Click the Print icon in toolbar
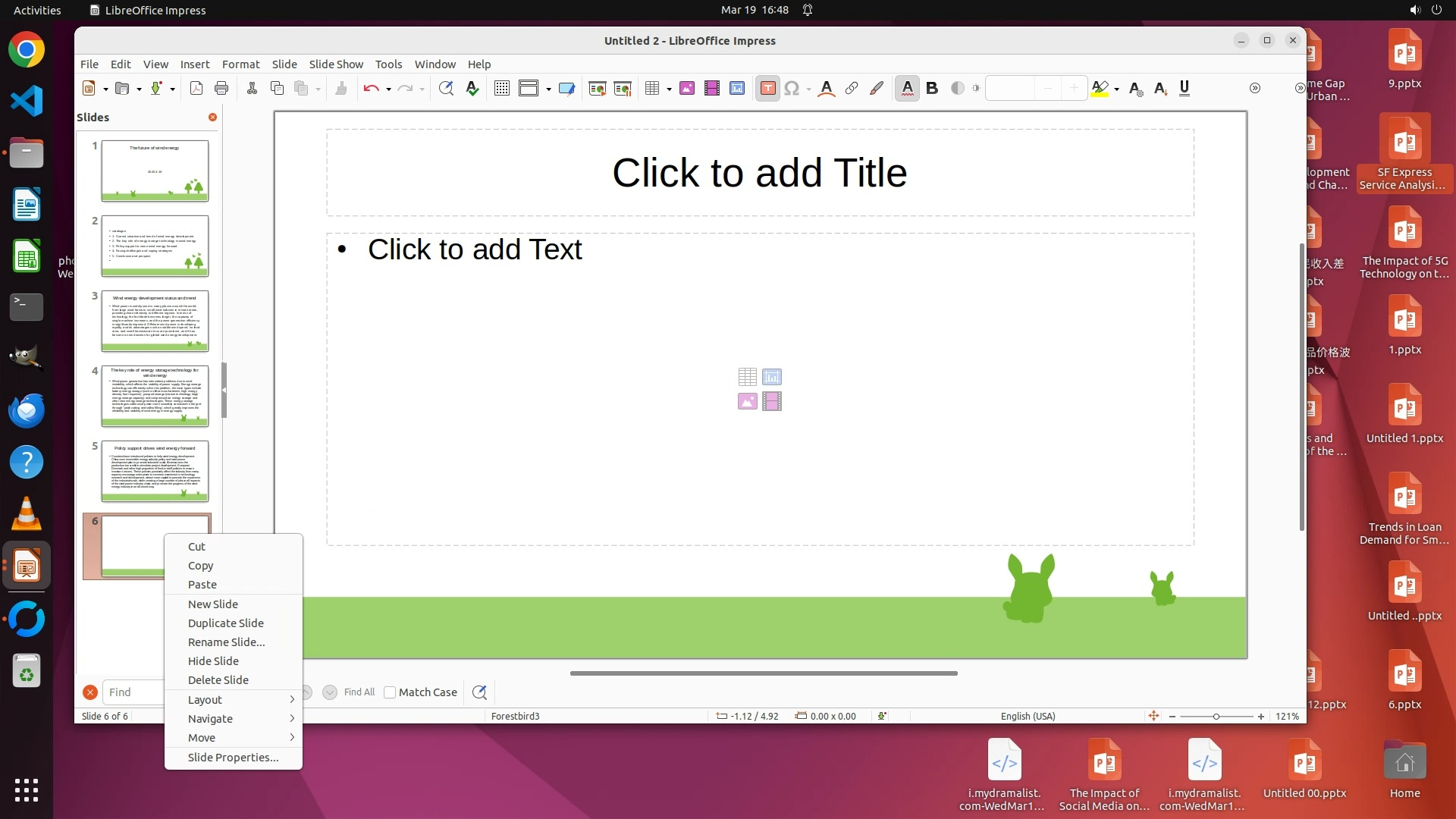Viewport: 1456px width, 819px height. 221,89
